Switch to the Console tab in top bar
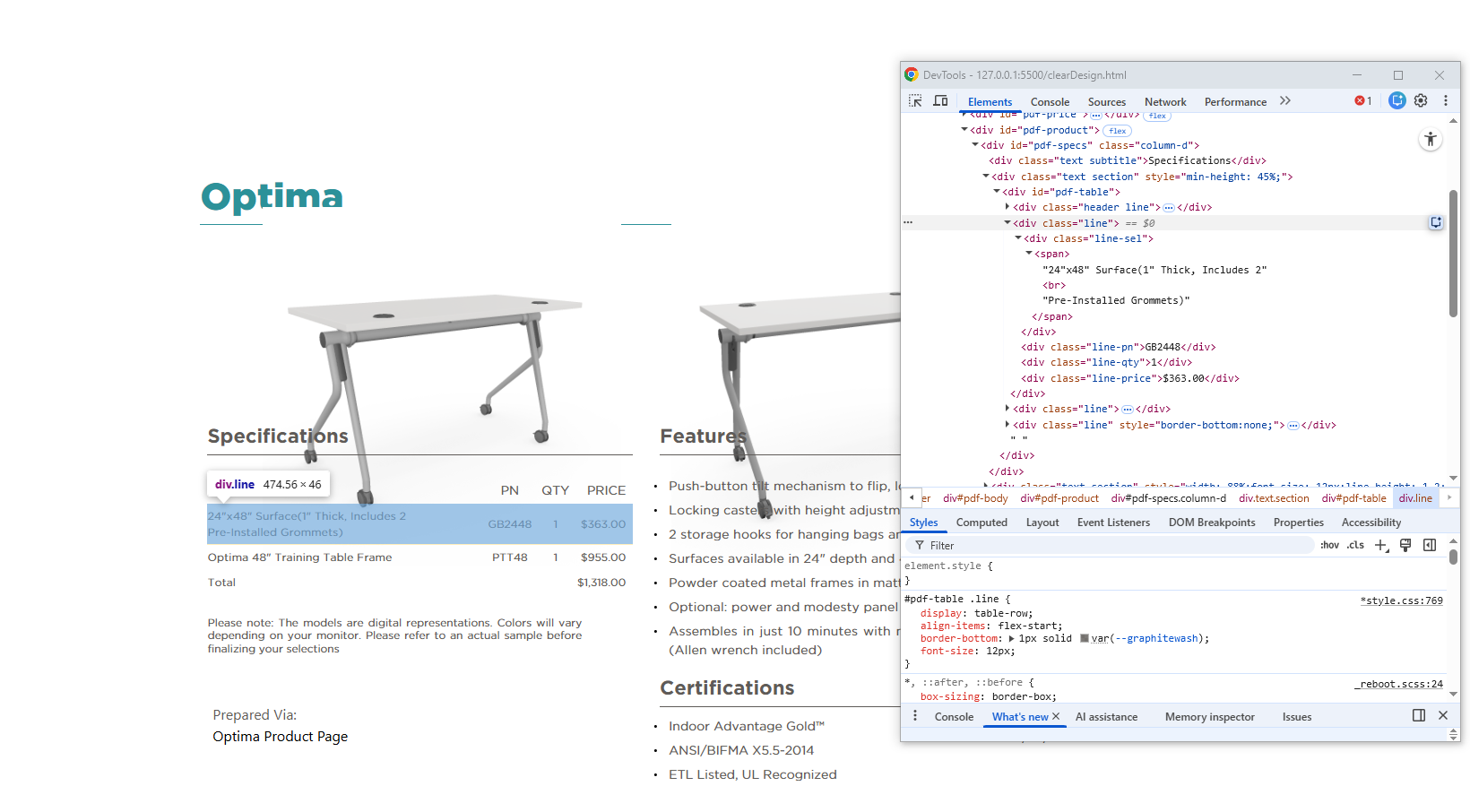Viewport: 1470px width, 812px height. click(1050, 102)
